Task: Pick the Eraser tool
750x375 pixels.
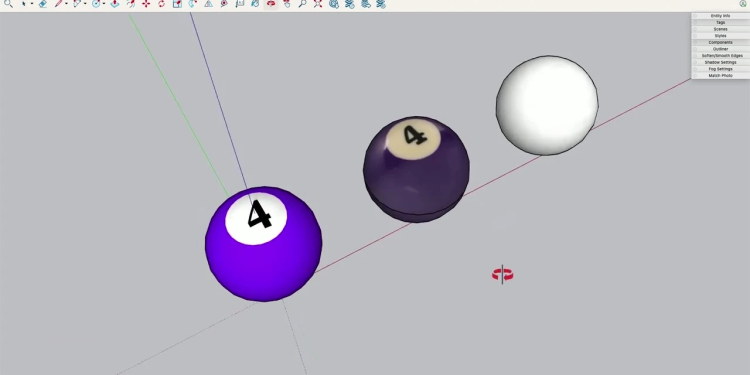Action: pos(43,4)
